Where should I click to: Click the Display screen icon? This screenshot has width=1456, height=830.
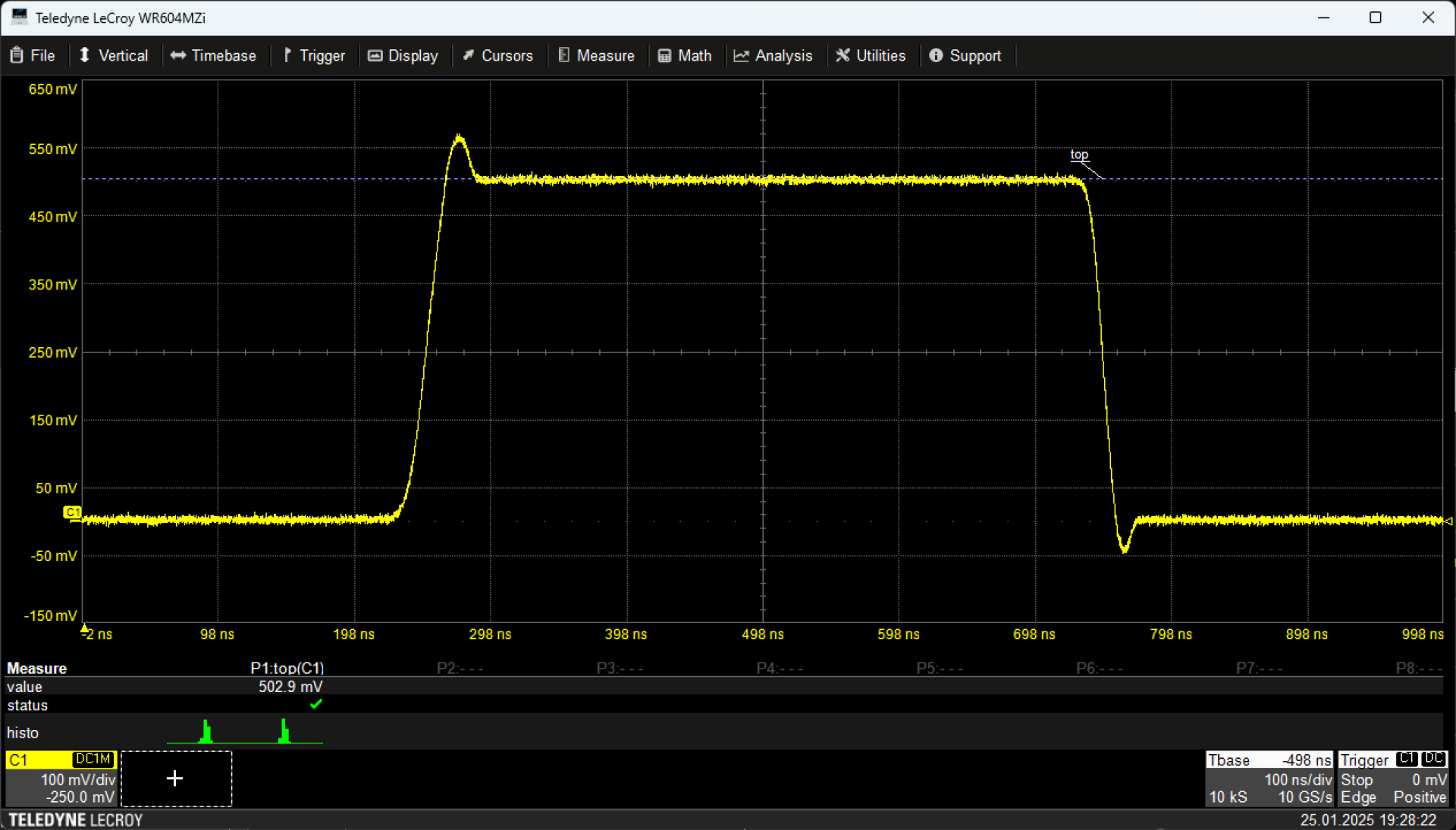click(375, 55)
